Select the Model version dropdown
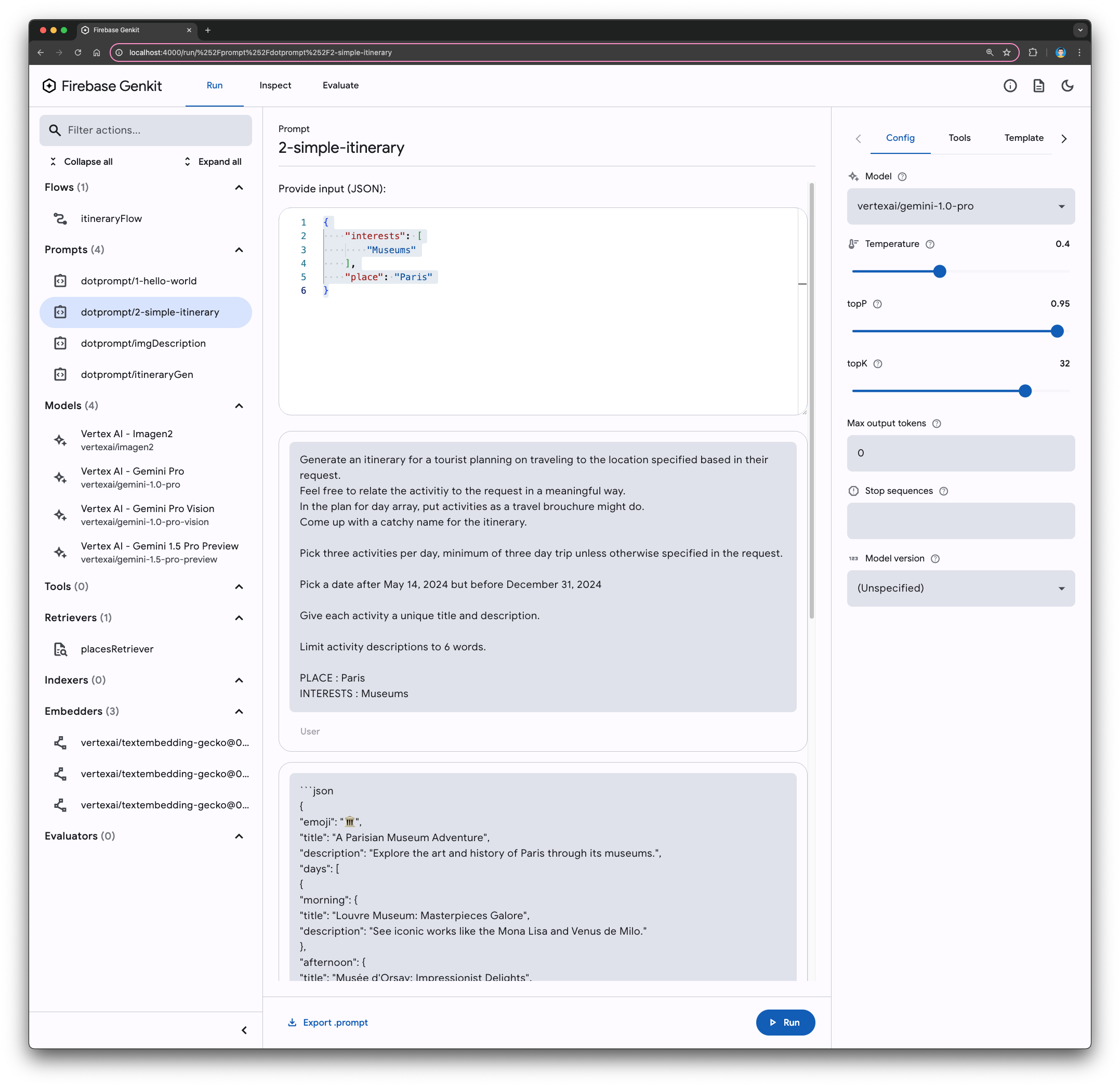1120x1087 pixels. tap(959, 588)
